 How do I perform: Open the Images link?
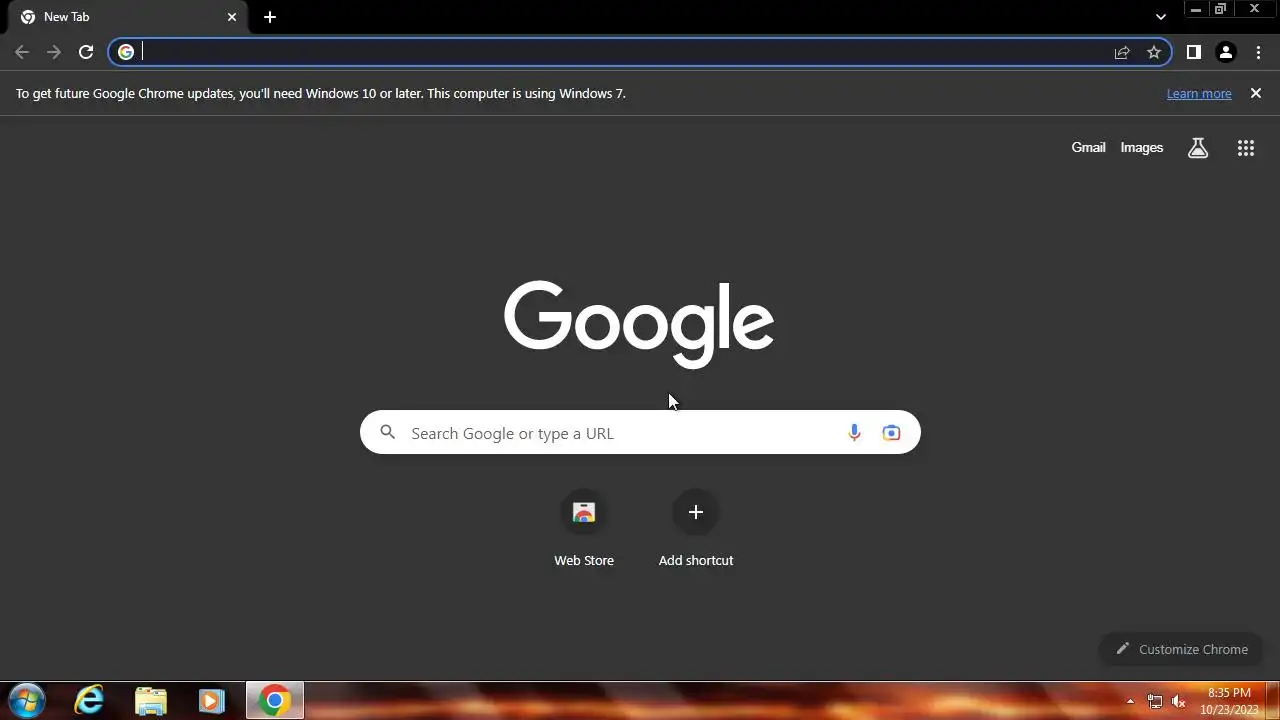[x=1141, y=147]
